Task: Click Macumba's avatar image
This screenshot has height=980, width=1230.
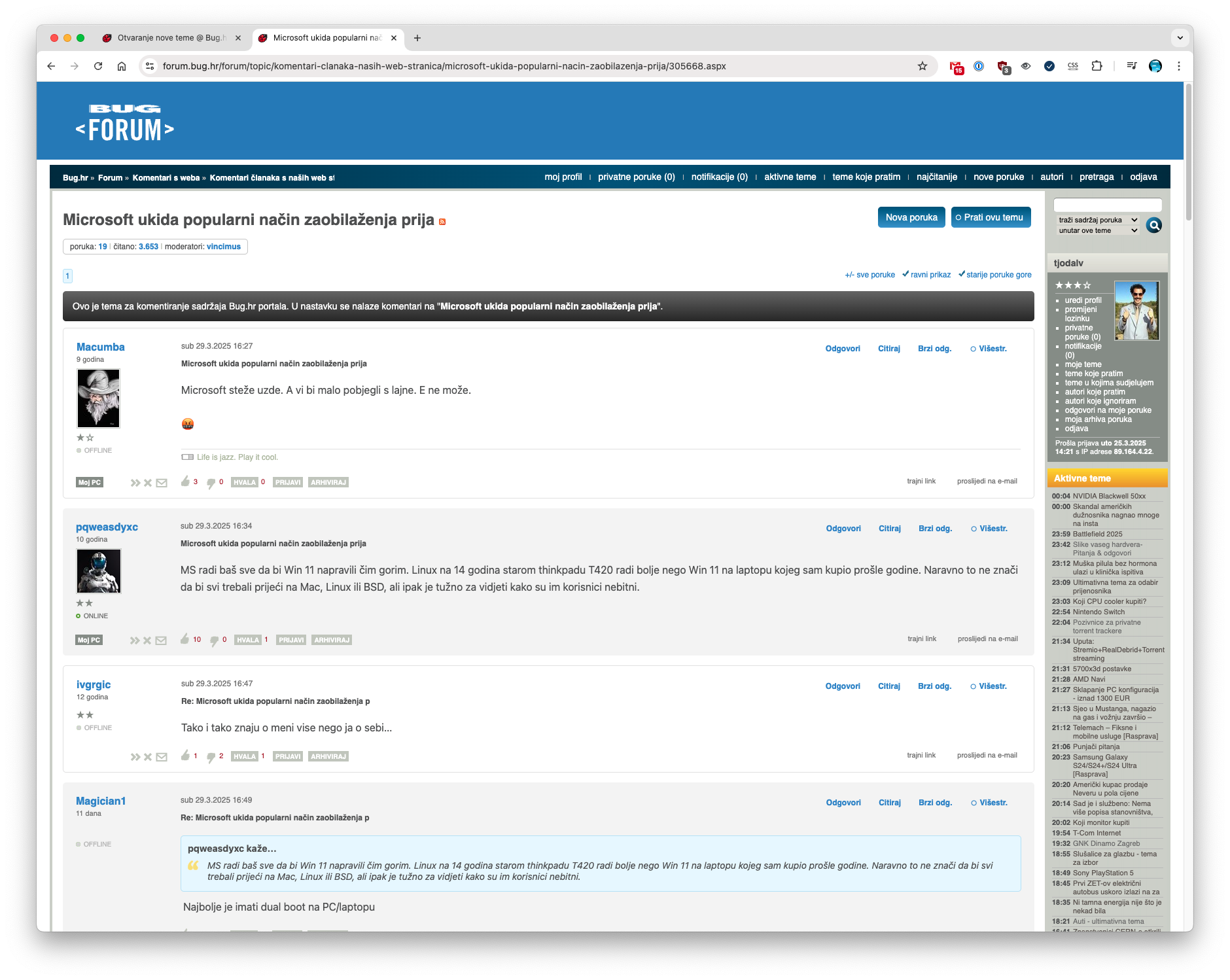Action: pos(98,398)
